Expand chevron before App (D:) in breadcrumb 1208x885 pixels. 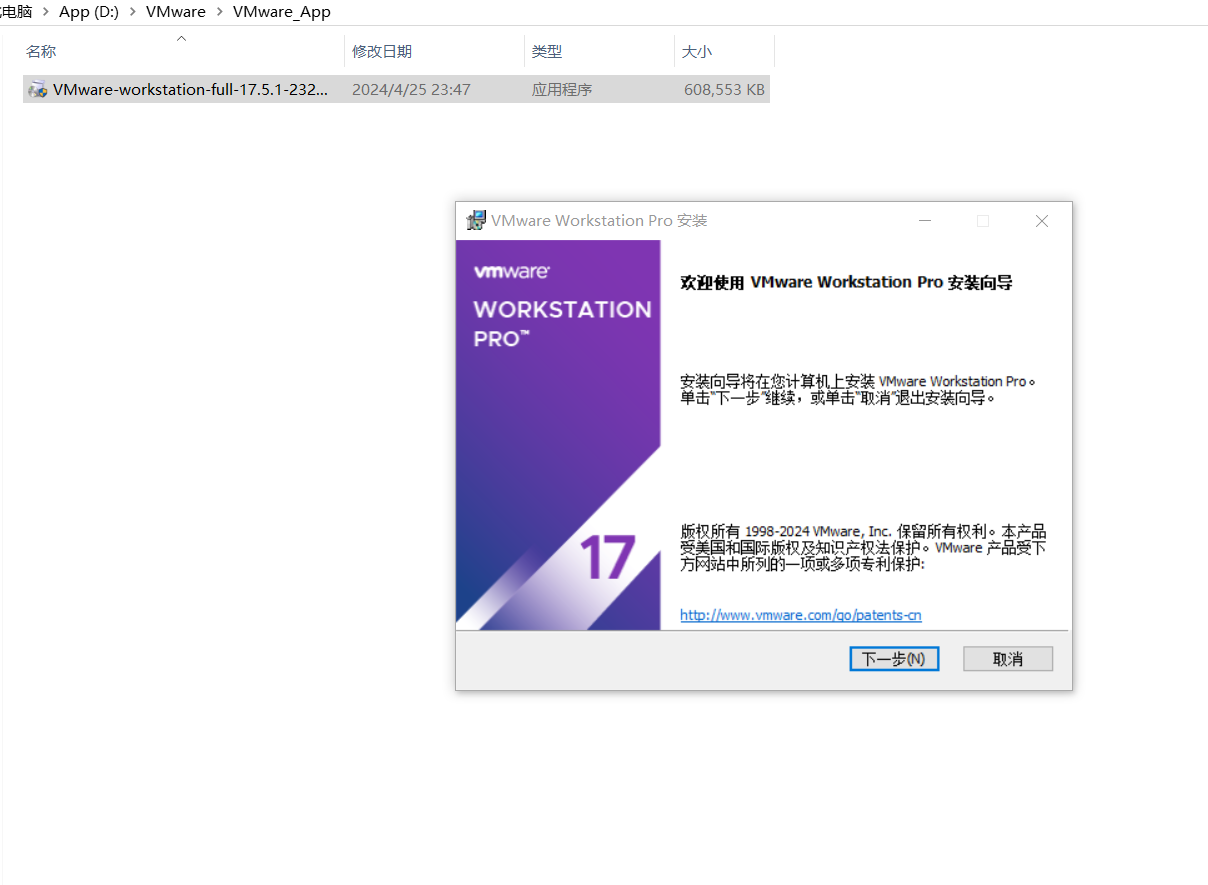(46, 12)
